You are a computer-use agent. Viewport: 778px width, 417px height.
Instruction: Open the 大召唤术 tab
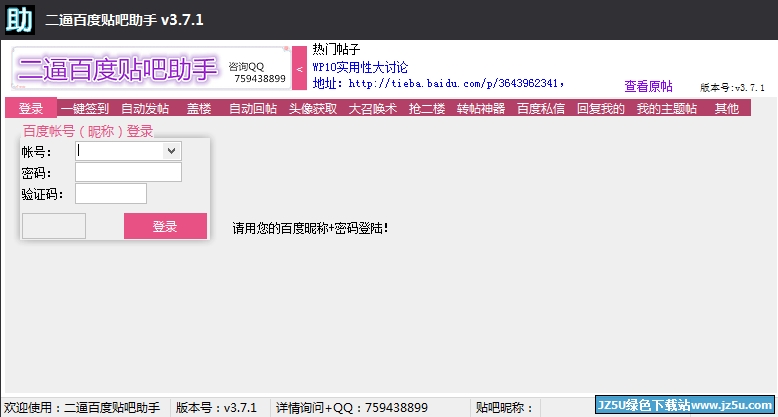click(x=373, y=108)
